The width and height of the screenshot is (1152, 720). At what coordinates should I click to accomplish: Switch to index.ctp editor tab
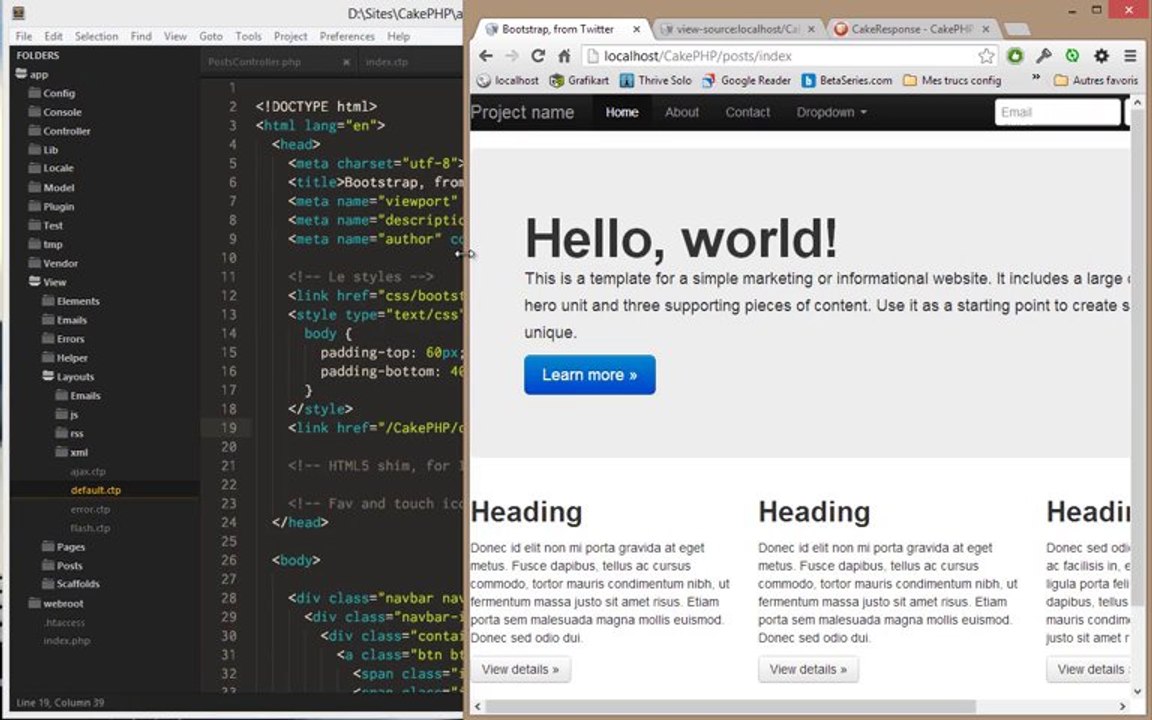(x=387, y=62)
